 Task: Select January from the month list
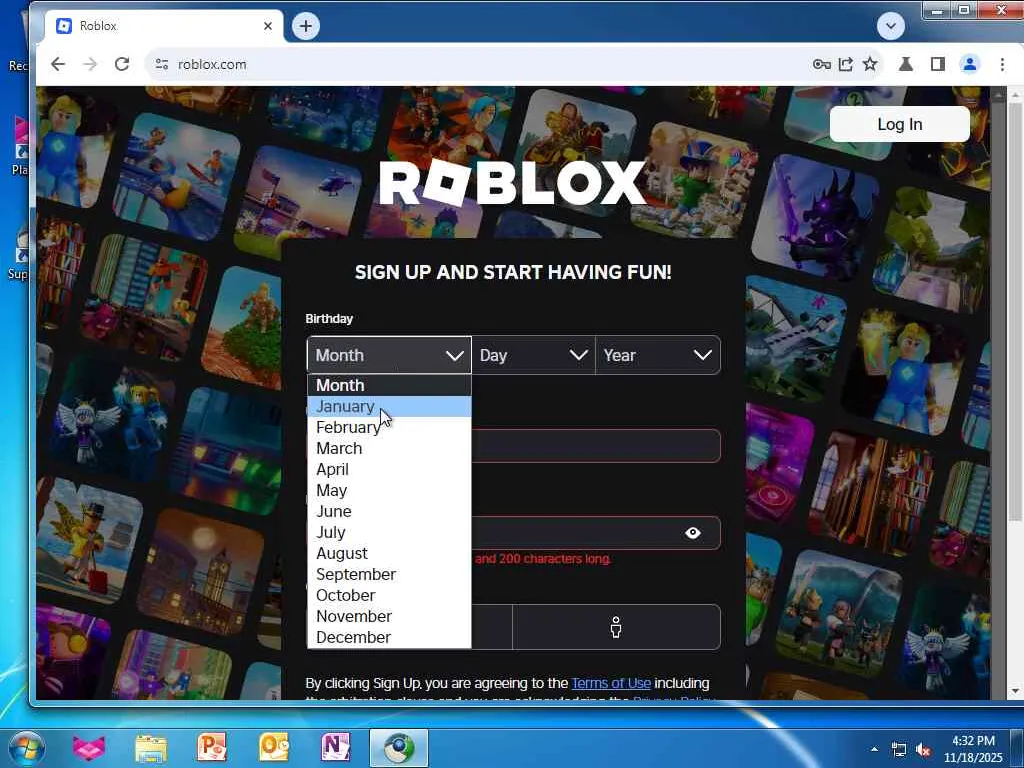(389, 406)
